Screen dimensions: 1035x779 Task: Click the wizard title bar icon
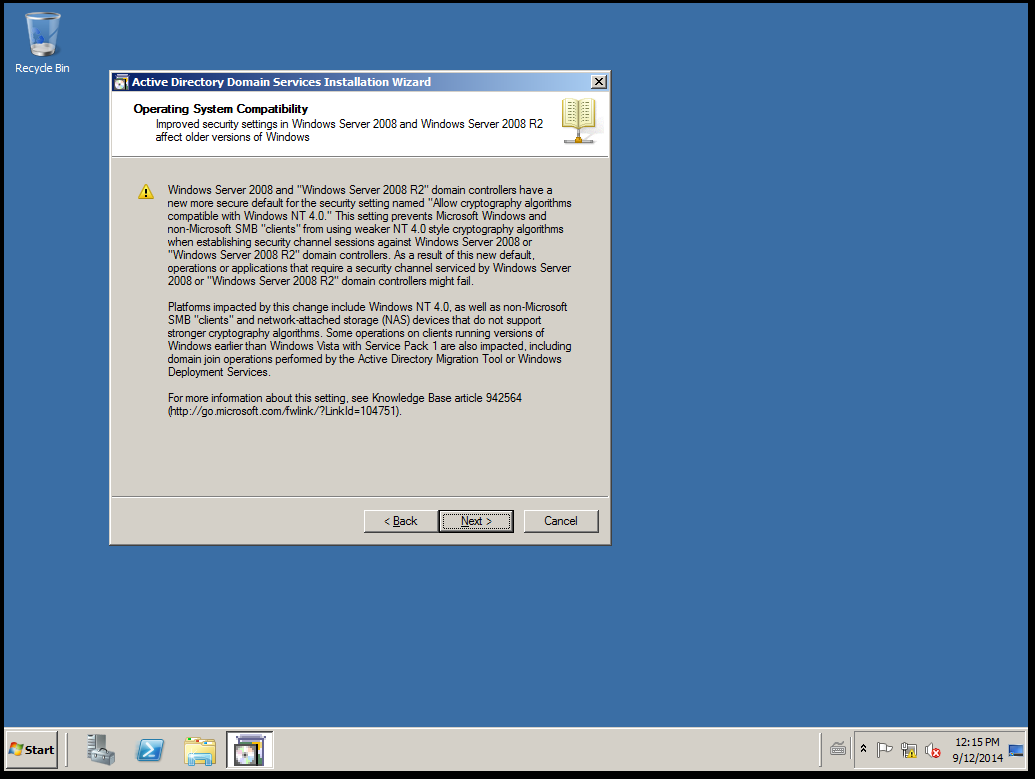pos(121,83)
